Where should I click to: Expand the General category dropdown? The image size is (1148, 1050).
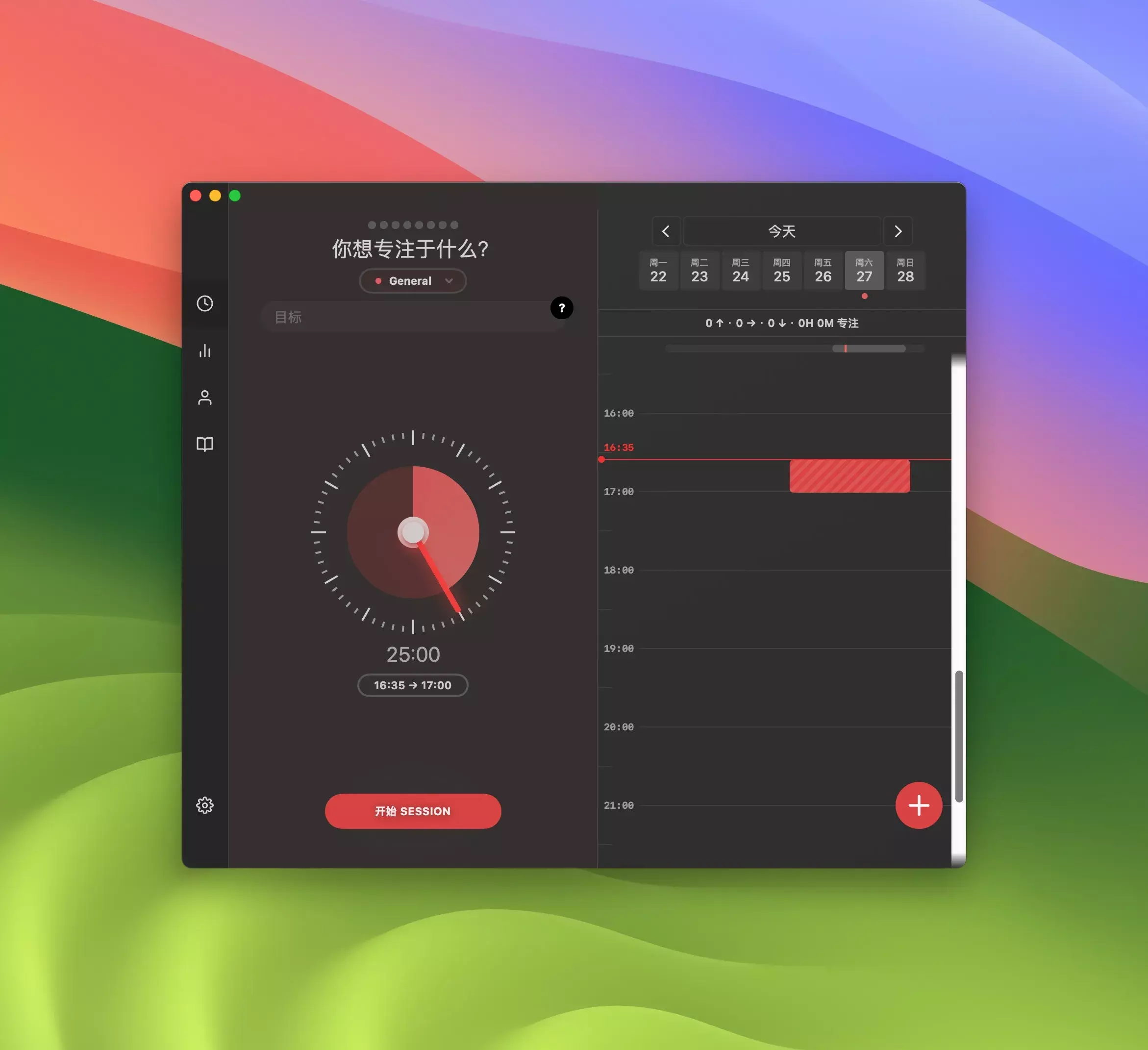pos(412,281)
